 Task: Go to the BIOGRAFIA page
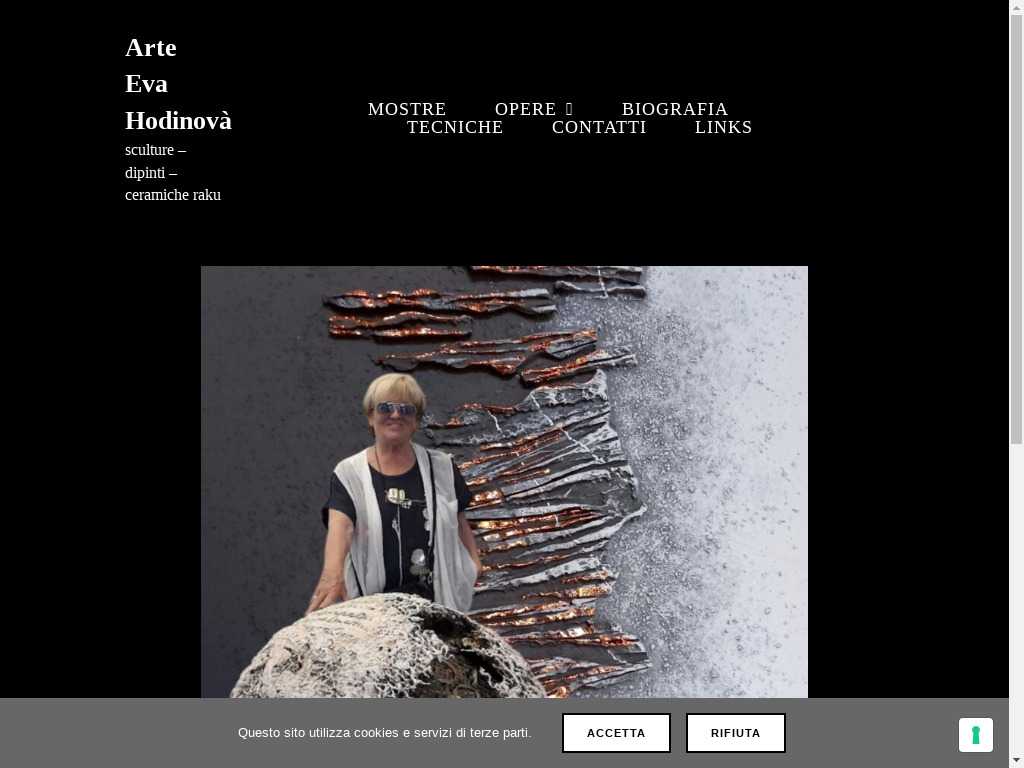tap(675, 109)
